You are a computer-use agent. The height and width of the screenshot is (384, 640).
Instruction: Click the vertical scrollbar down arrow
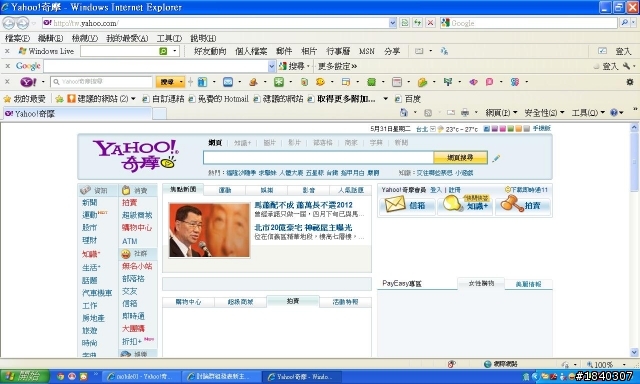[x=634, y=352]
